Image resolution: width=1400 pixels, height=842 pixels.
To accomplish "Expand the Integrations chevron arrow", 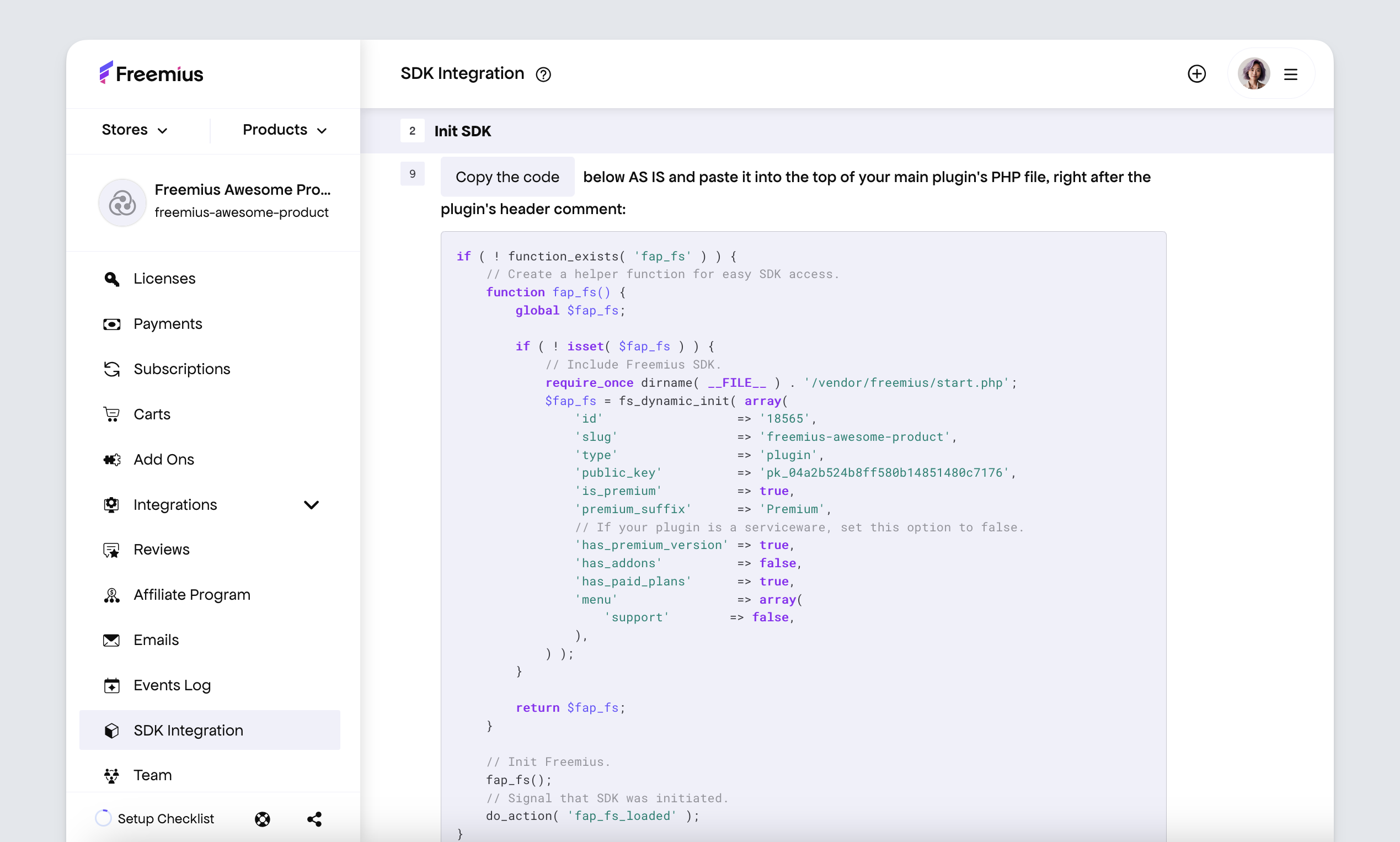I will [x=312, y=504].
